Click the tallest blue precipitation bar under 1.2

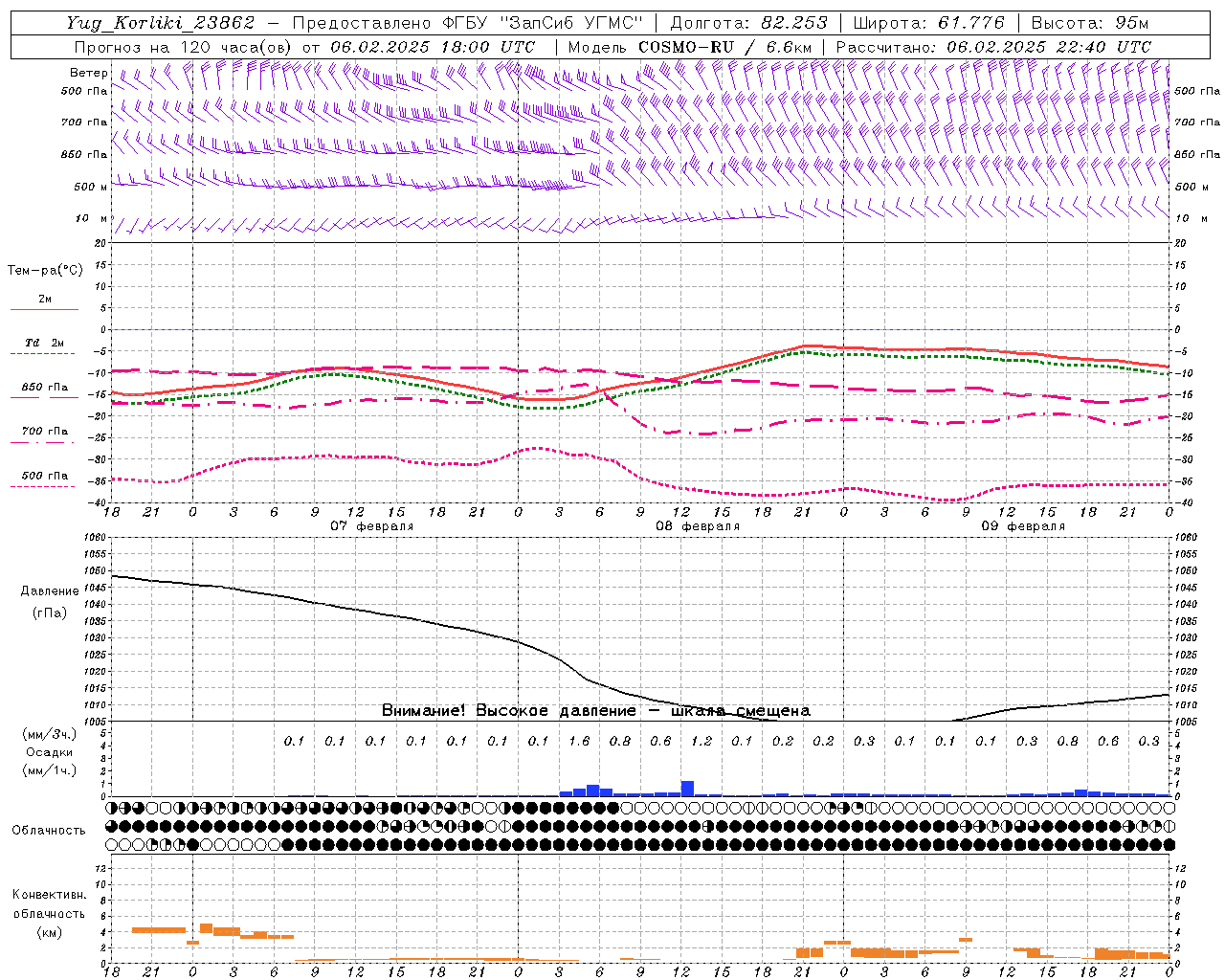tap(687, 789)
